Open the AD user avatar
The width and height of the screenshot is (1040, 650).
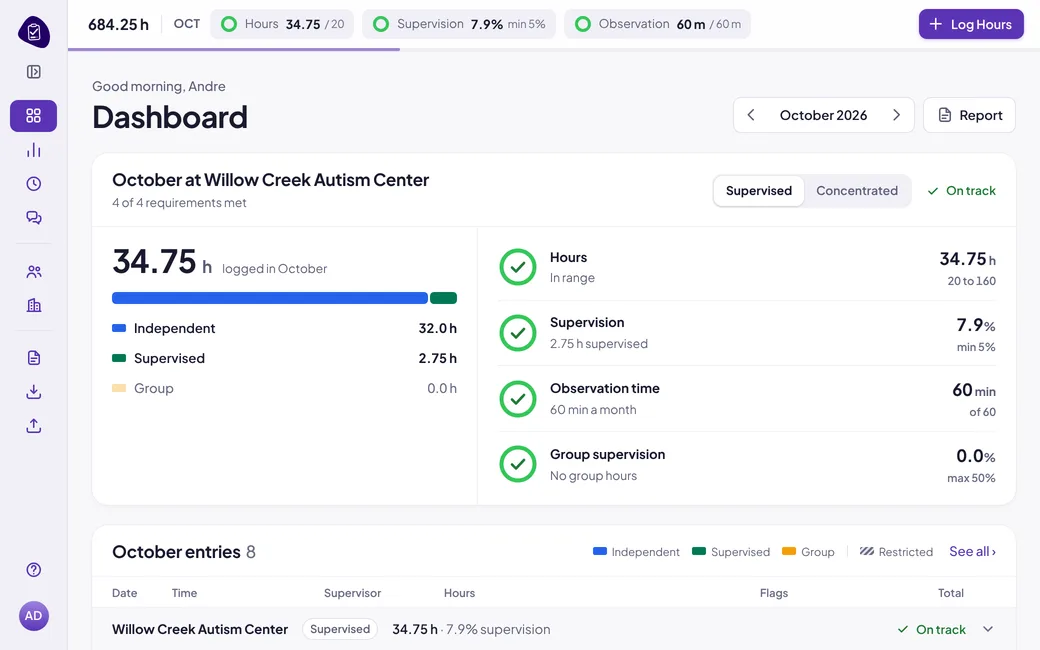[x=34, y=616]
